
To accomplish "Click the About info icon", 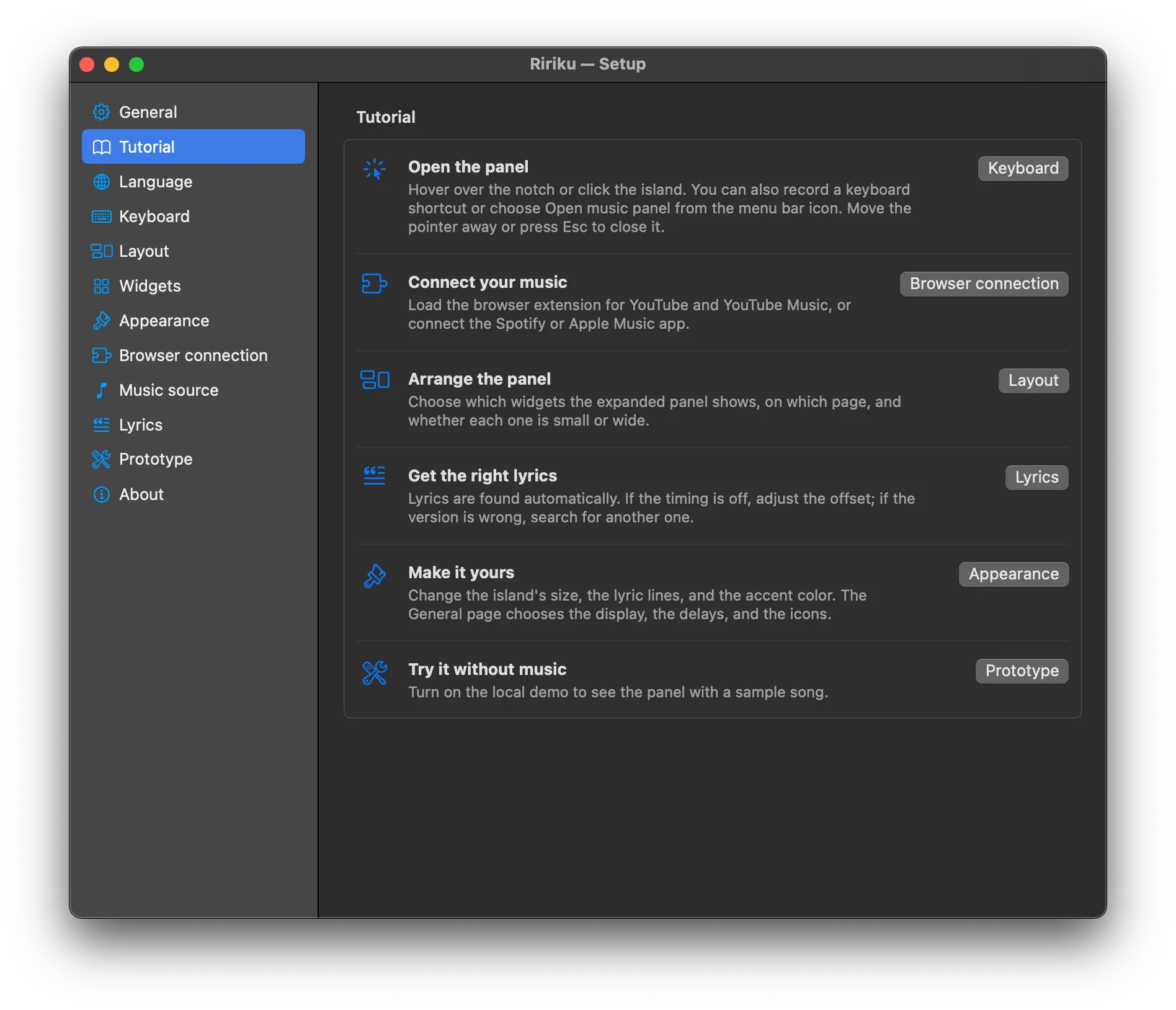I will tap(101, 494).
